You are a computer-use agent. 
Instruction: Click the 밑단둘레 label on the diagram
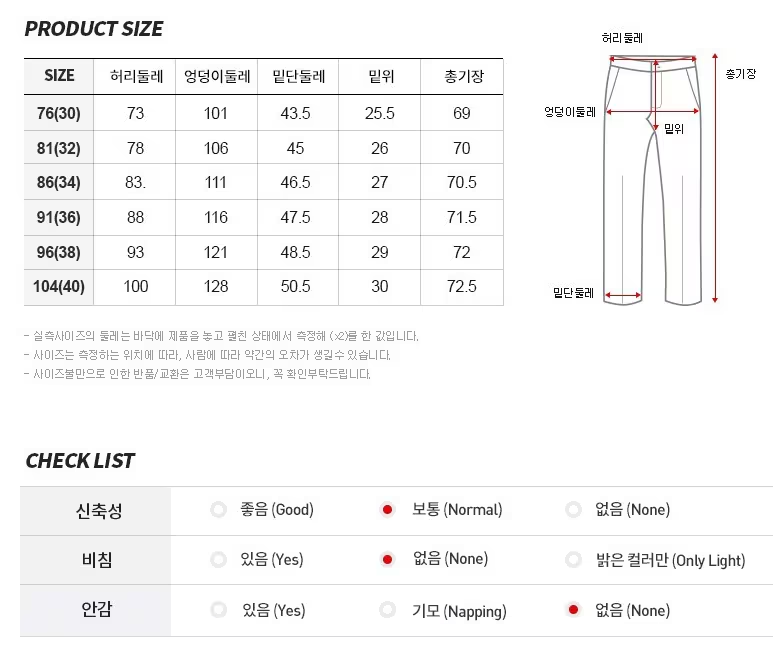573,293
